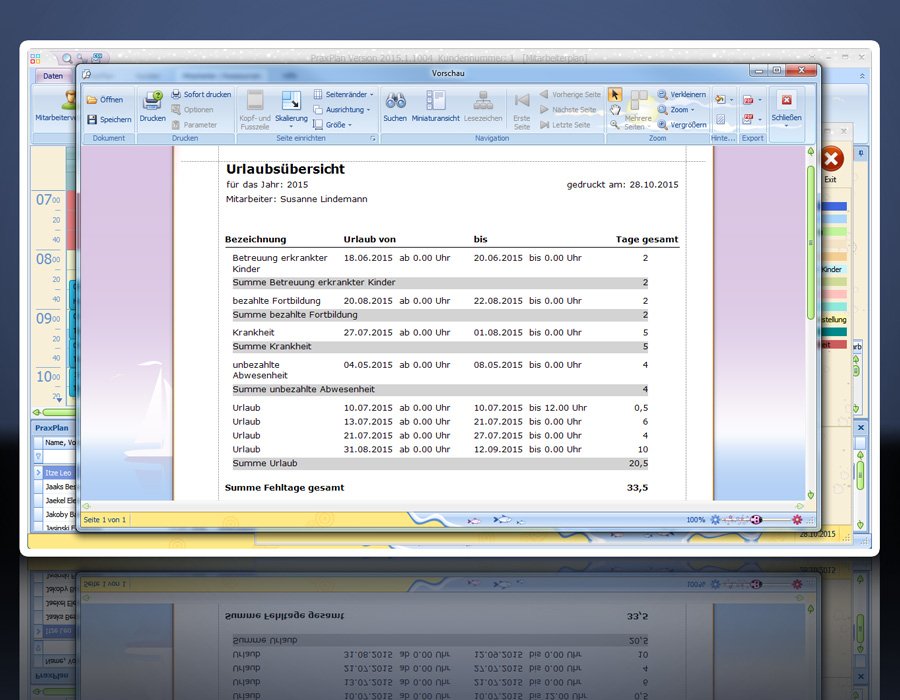Click the Krankheit entry dated 27.07.2015

click(440, 333)
